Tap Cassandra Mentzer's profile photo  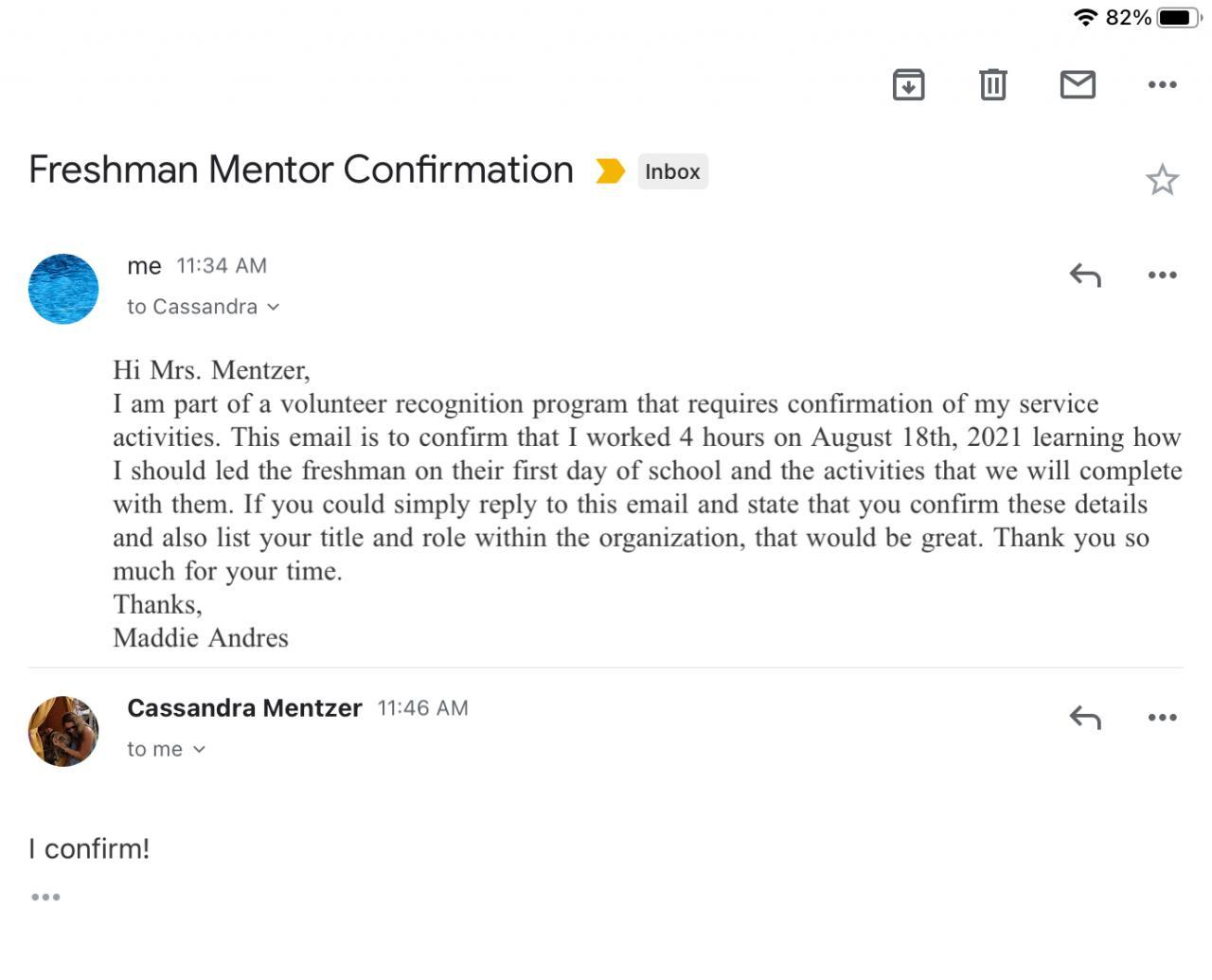tap(63, 731)
